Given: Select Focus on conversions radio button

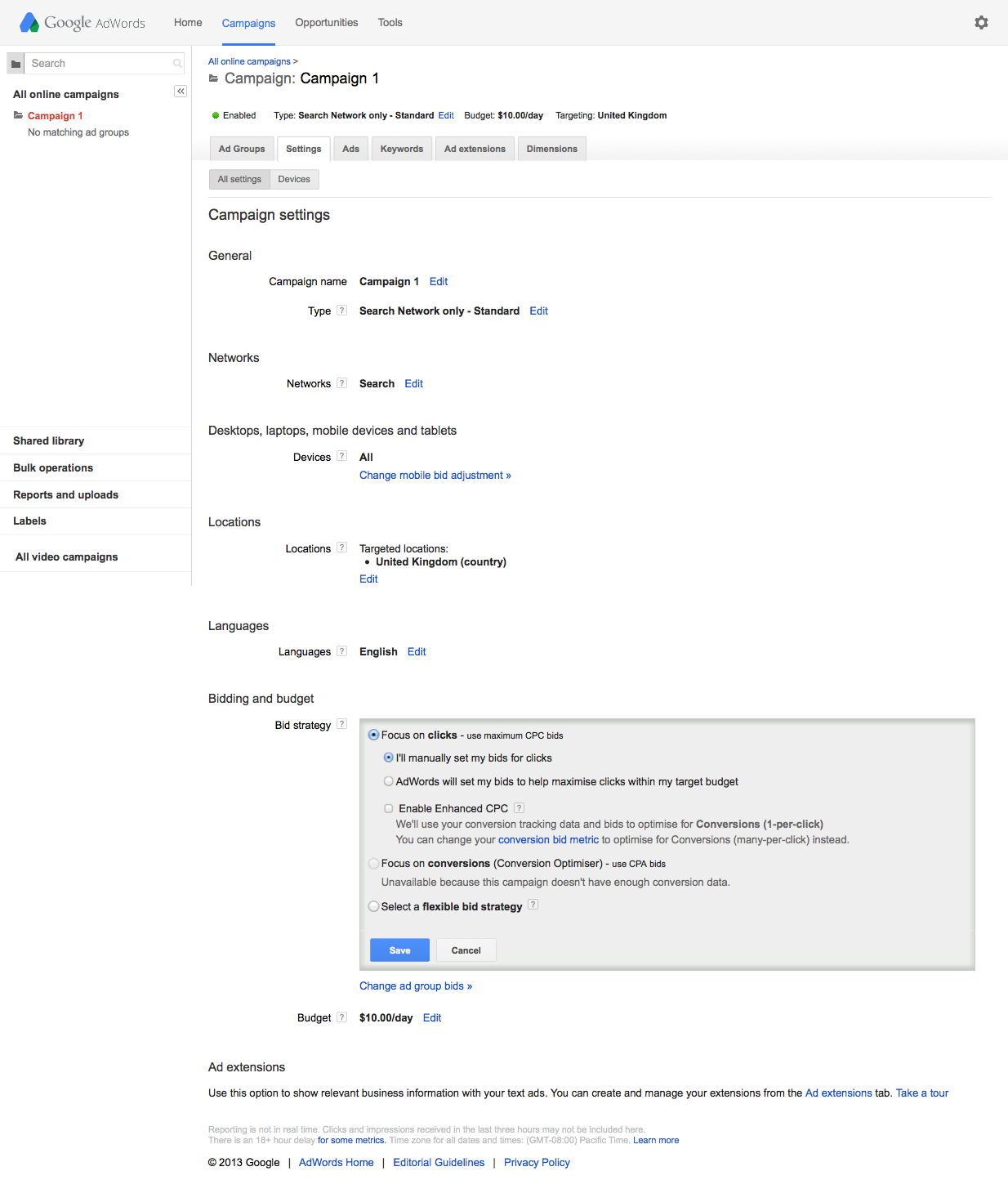Looking at the screenshot, I should pyautogui.click(x=373, y=863).
